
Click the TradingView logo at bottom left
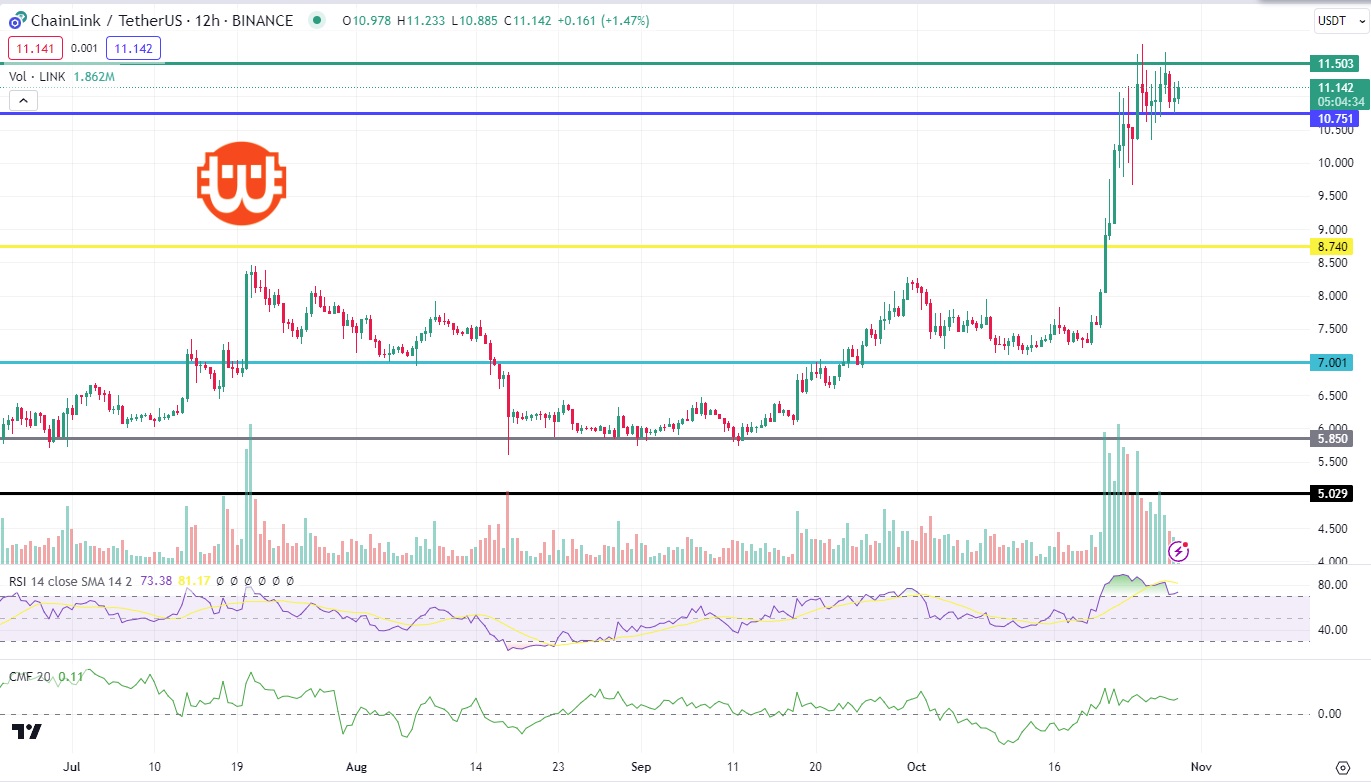click(27, 732)
